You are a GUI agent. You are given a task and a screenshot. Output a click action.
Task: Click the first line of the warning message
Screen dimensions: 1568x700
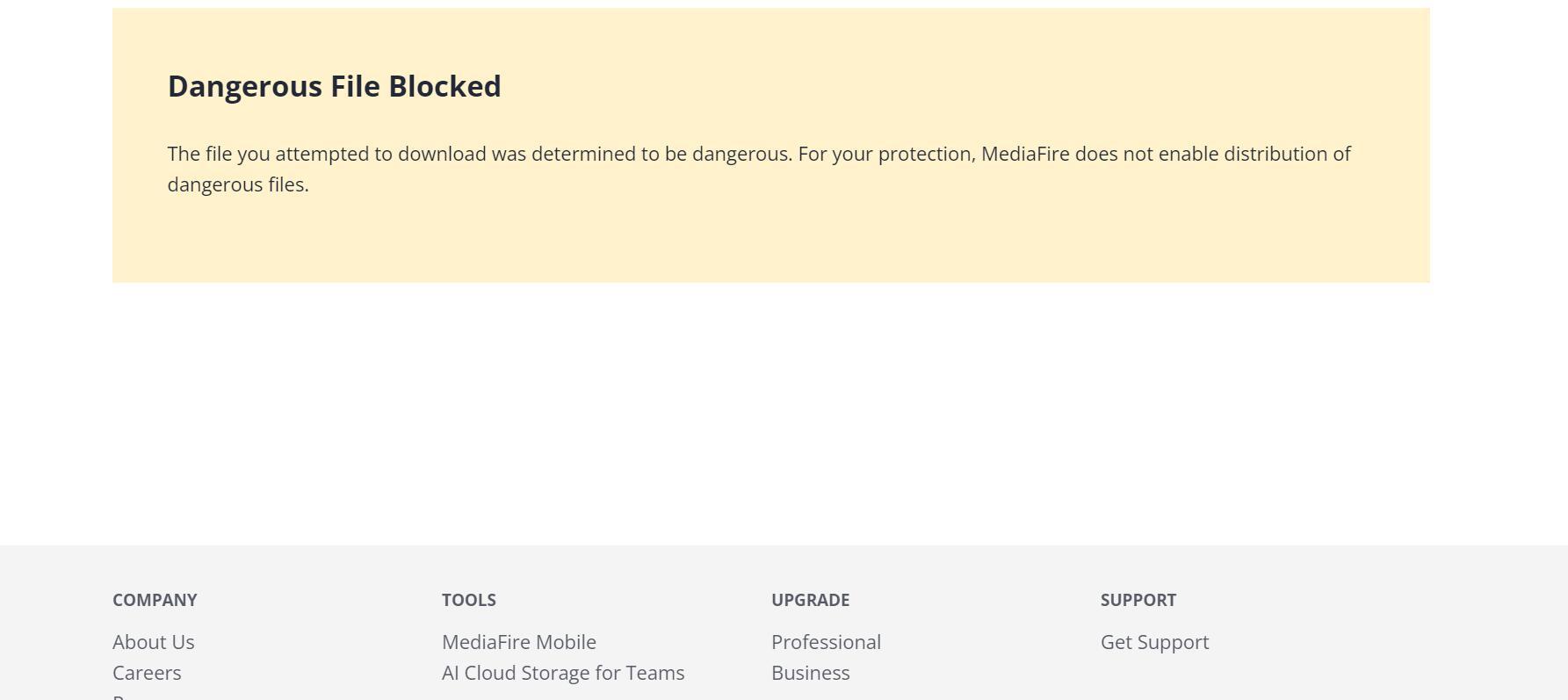click(x=759, y=154)
